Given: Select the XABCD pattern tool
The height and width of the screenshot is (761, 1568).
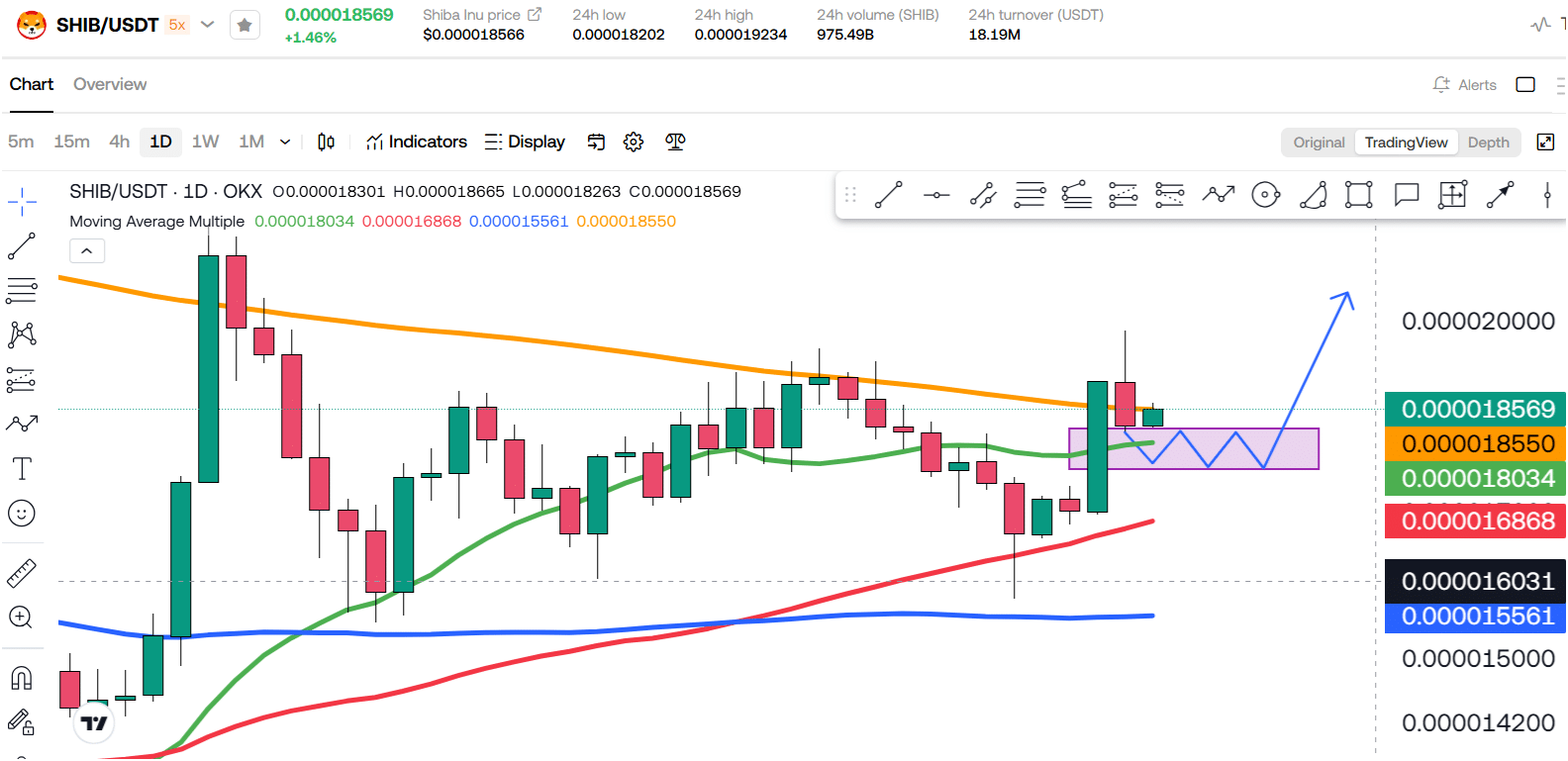Looking at the screenshot, I should click(x=22, y=334).
